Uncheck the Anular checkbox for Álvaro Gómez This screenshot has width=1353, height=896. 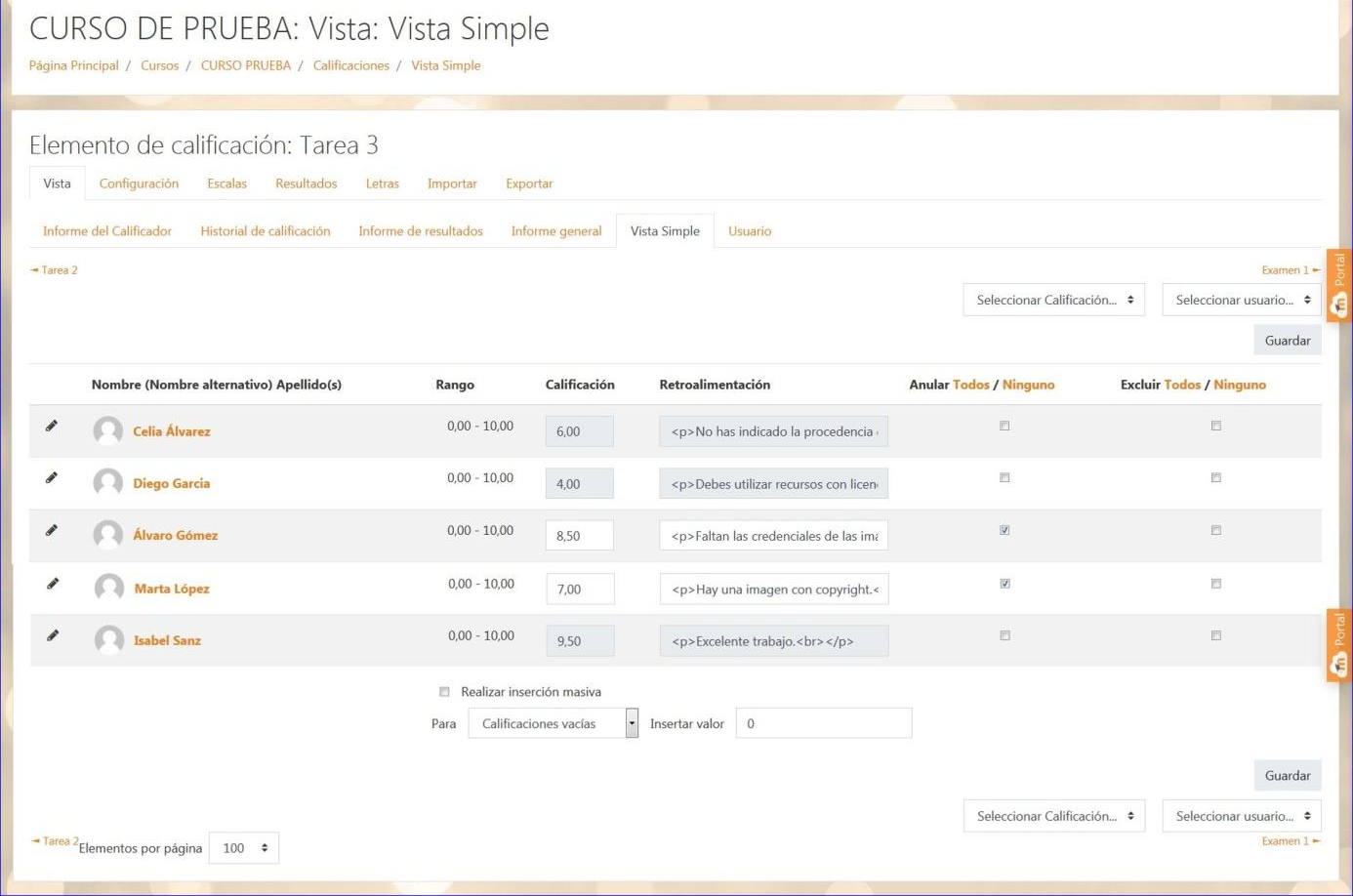coord(1004,530)
